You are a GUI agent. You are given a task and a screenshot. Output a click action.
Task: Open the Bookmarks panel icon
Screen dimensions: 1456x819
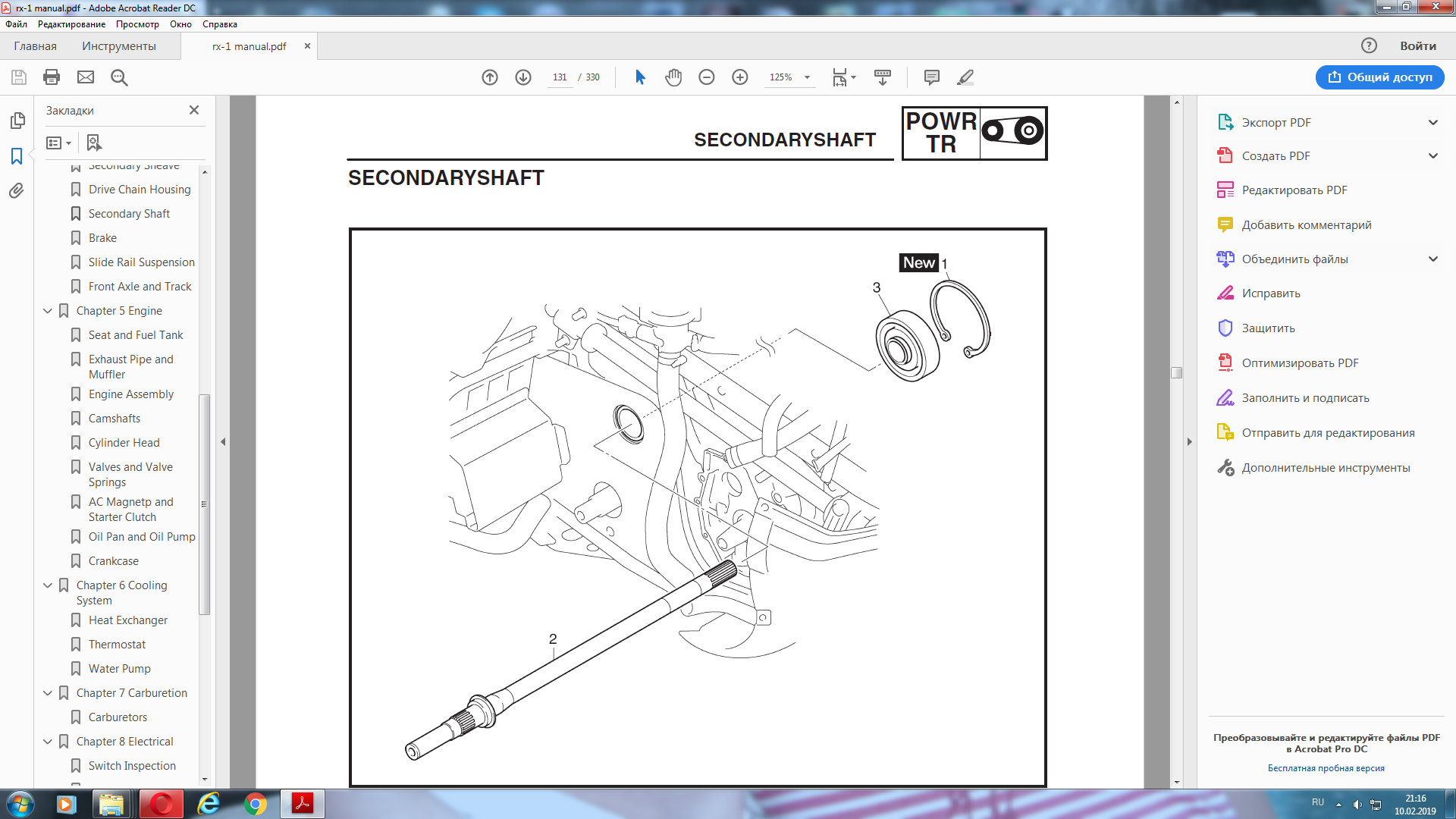17,156
